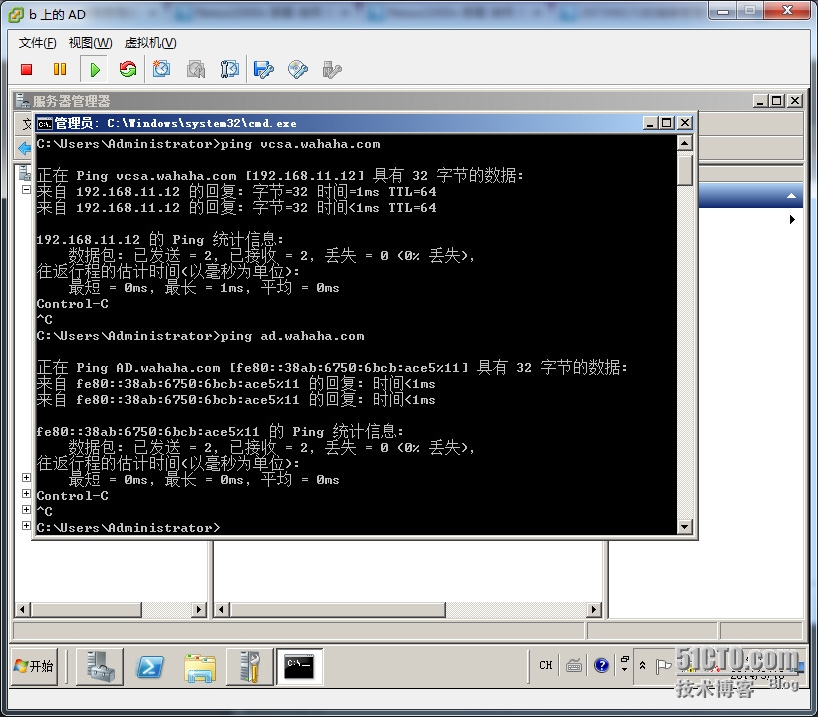Click the USB device connection toolbar icon
The height and width of the screenshot is (717, 818).
[x=332, y=69]
